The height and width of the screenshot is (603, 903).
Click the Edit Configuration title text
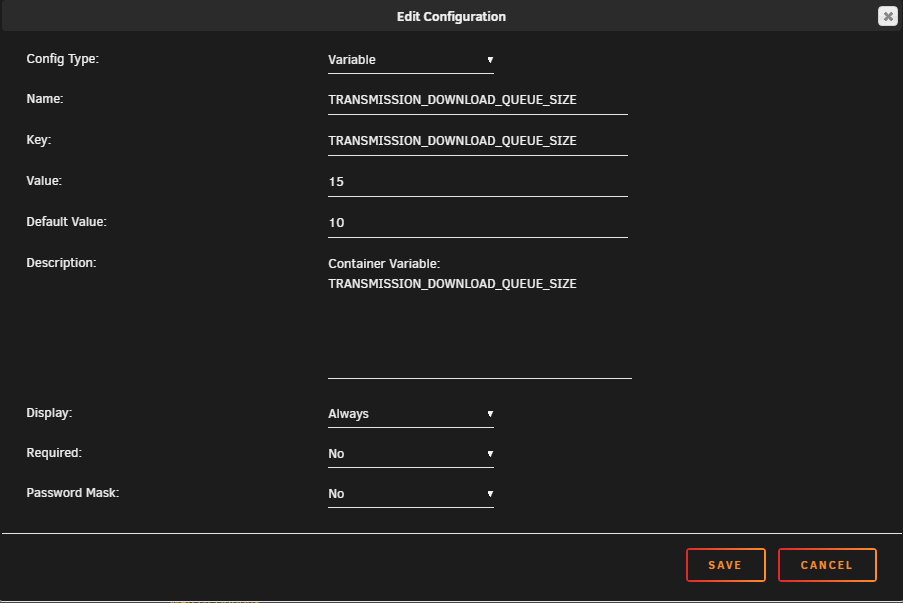[x=451, y=17]
